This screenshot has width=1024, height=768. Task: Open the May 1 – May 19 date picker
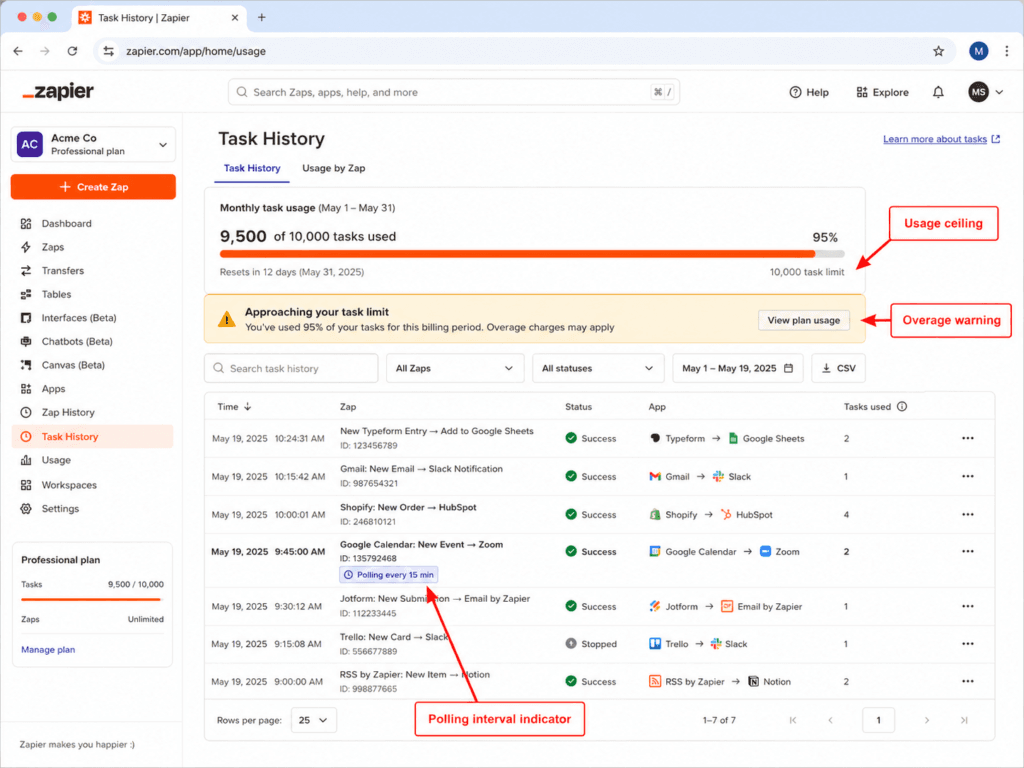[x=737, y=368]
